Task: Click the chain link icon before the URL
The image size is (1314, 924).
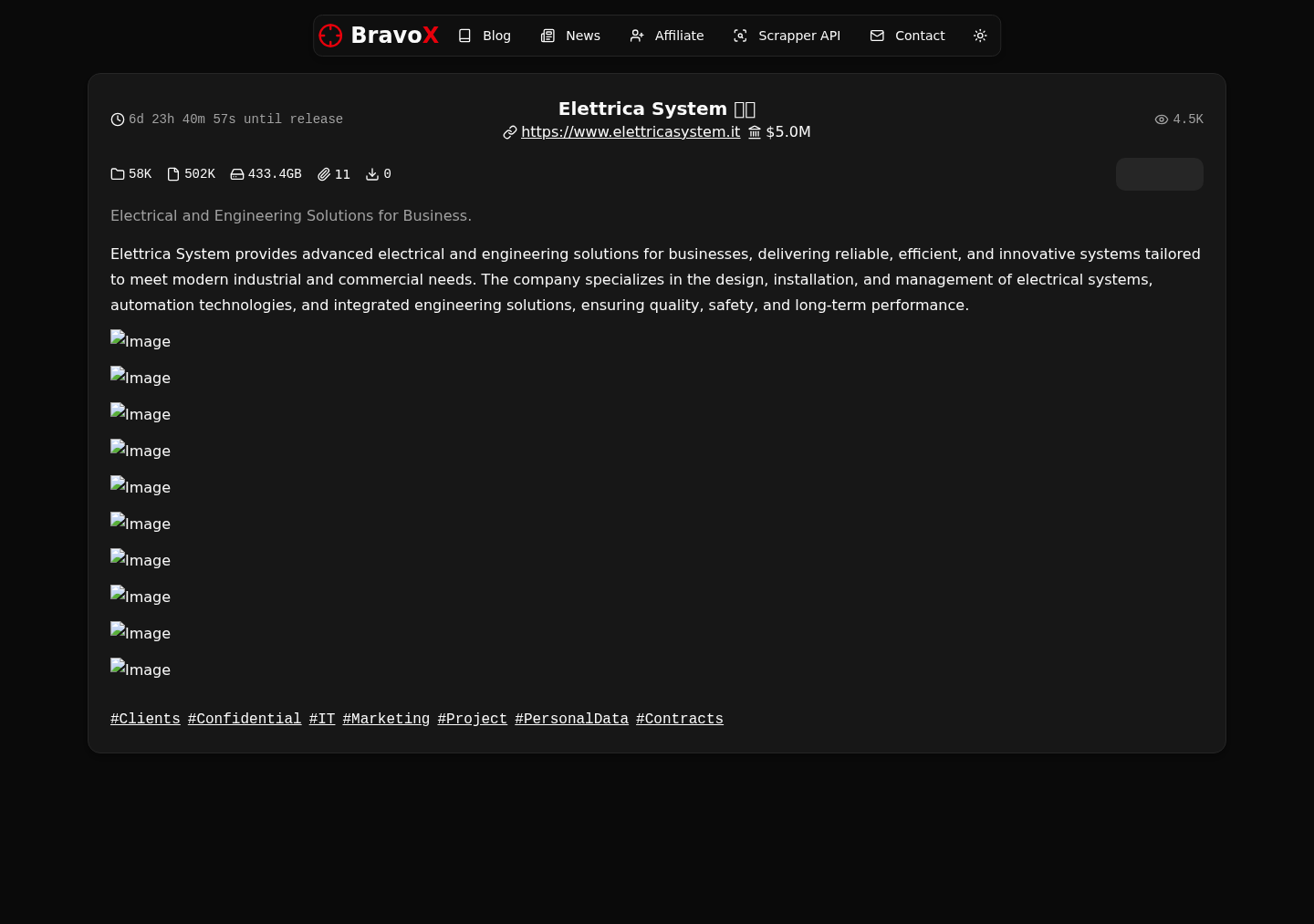Action: [x=510, y=132]
